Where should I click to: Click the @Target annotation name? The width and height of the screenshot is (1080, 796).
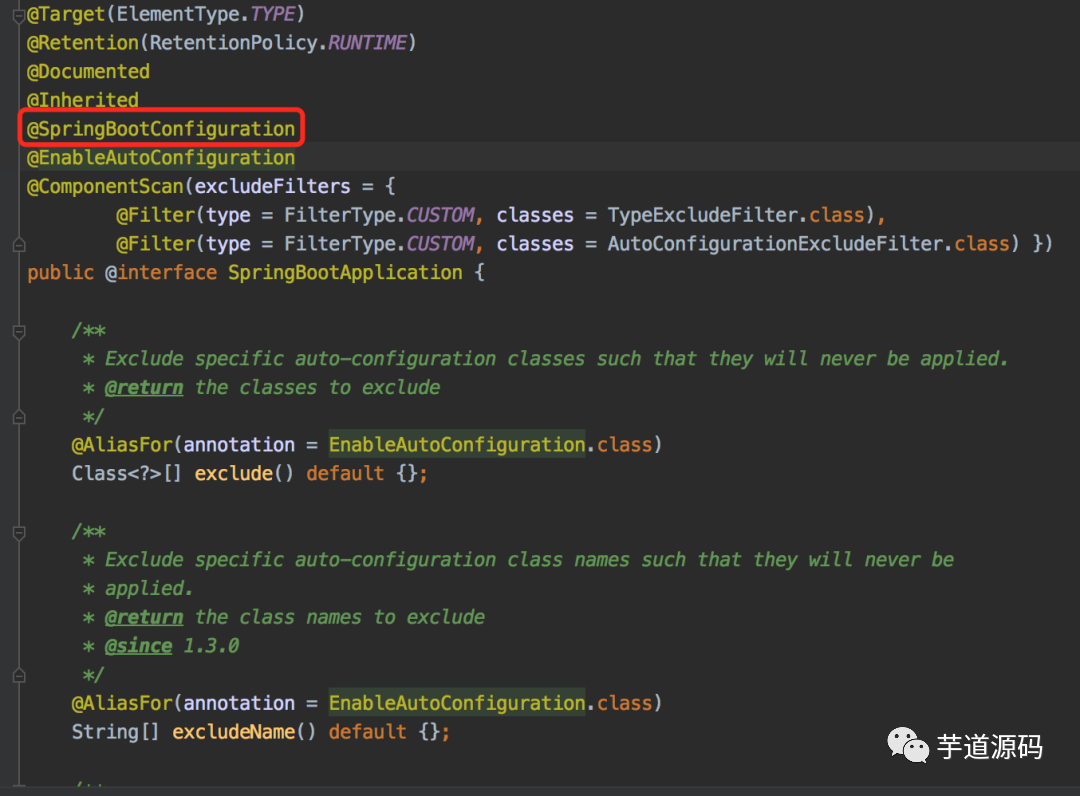click(x=65, y=14)
